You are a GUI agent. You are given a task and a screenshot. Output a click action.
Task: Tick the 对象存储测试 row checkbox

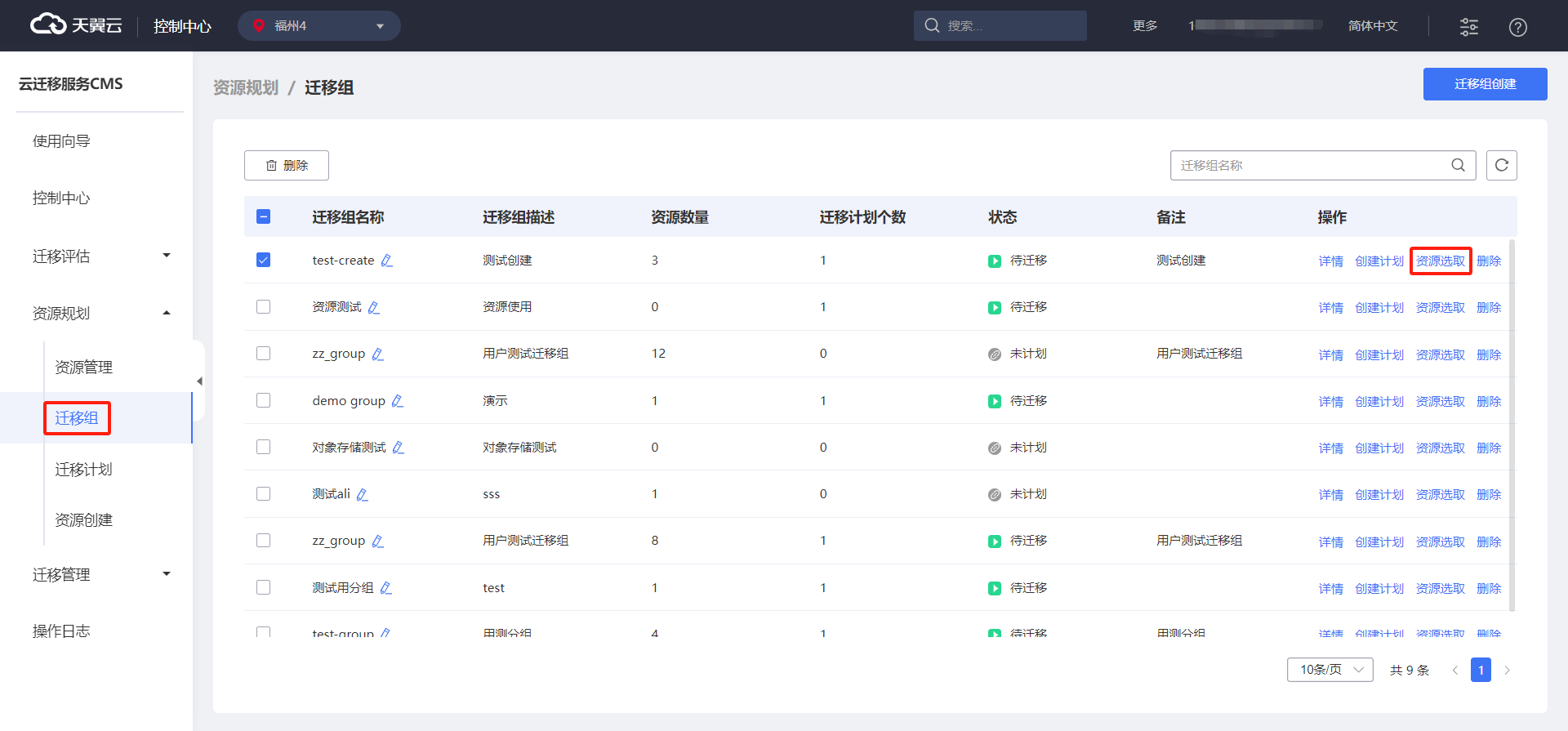click(x=263, y=447)
